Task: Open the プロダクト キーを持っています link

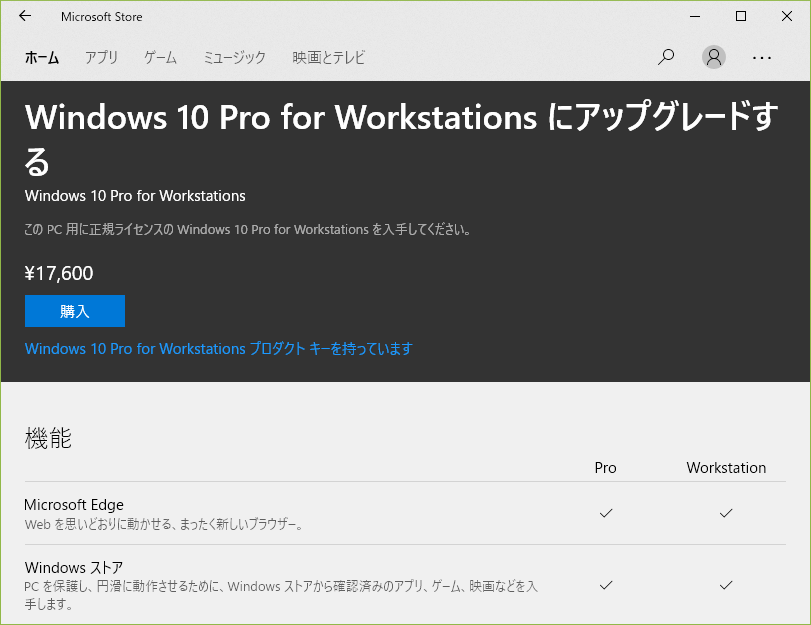Action: pos(219,349)
